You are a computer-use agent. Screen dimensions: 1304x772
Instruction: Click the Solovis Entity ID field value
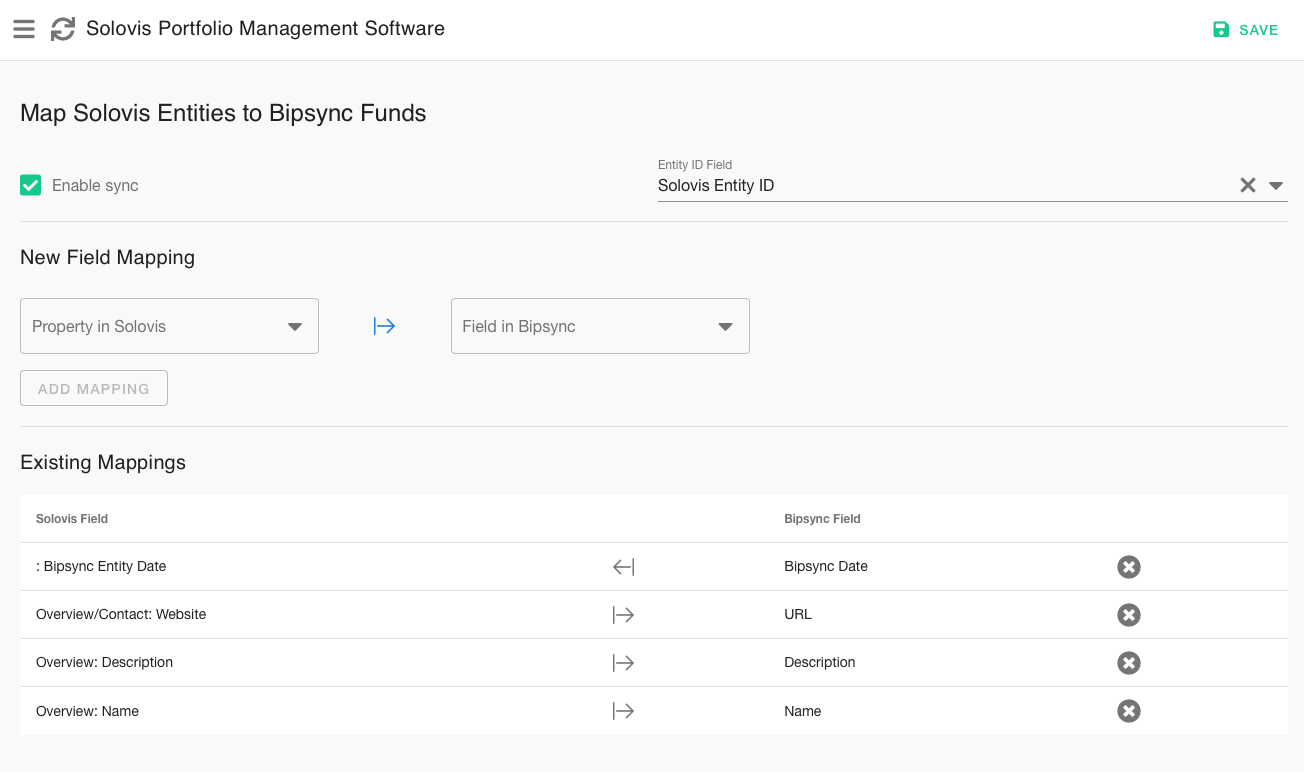(716, 185)
